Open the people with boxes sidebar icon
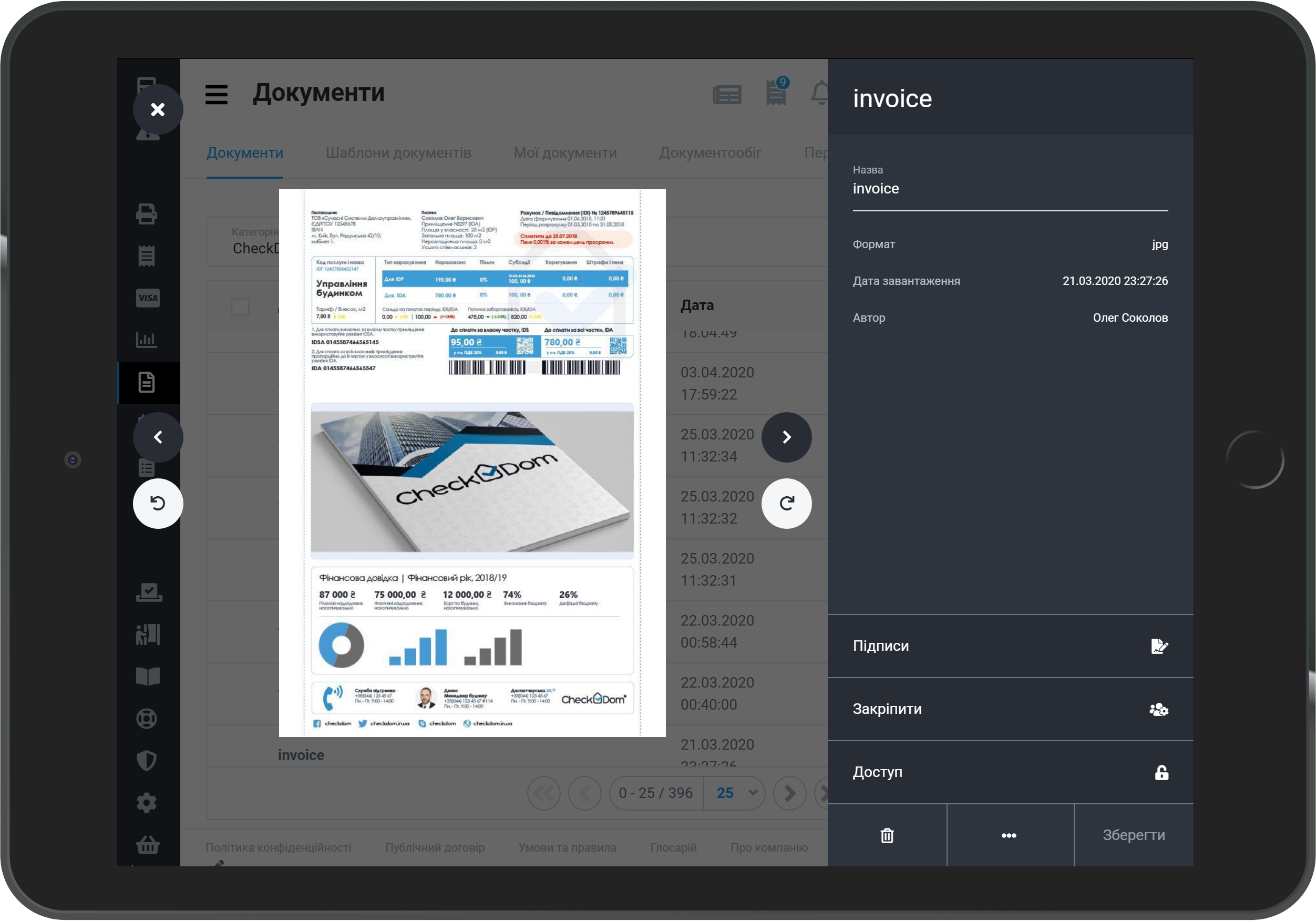 click(147, 635)
